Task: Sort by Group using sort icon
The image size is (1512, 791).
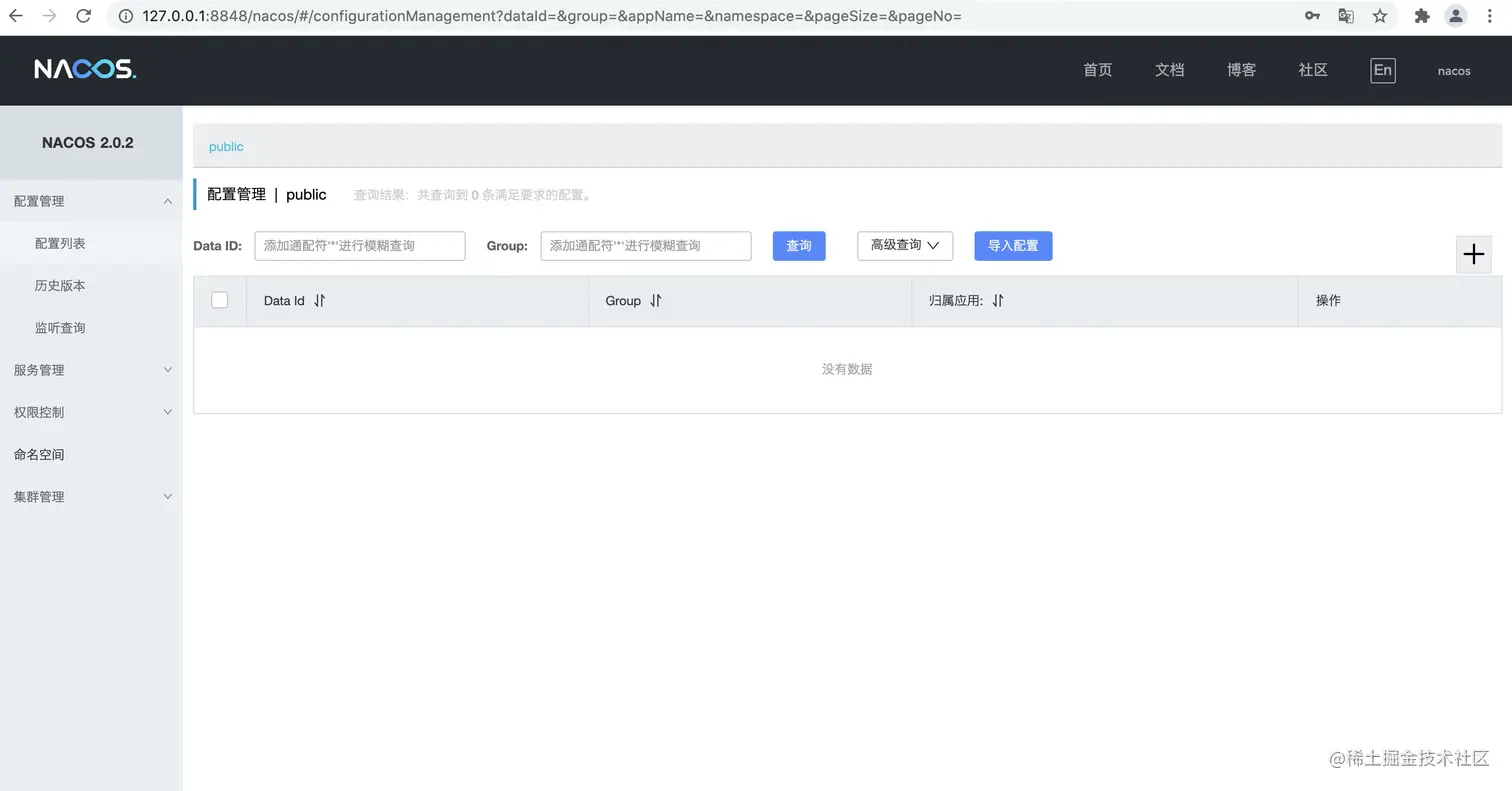Action: pyautogui.click(x=656, y=300)
